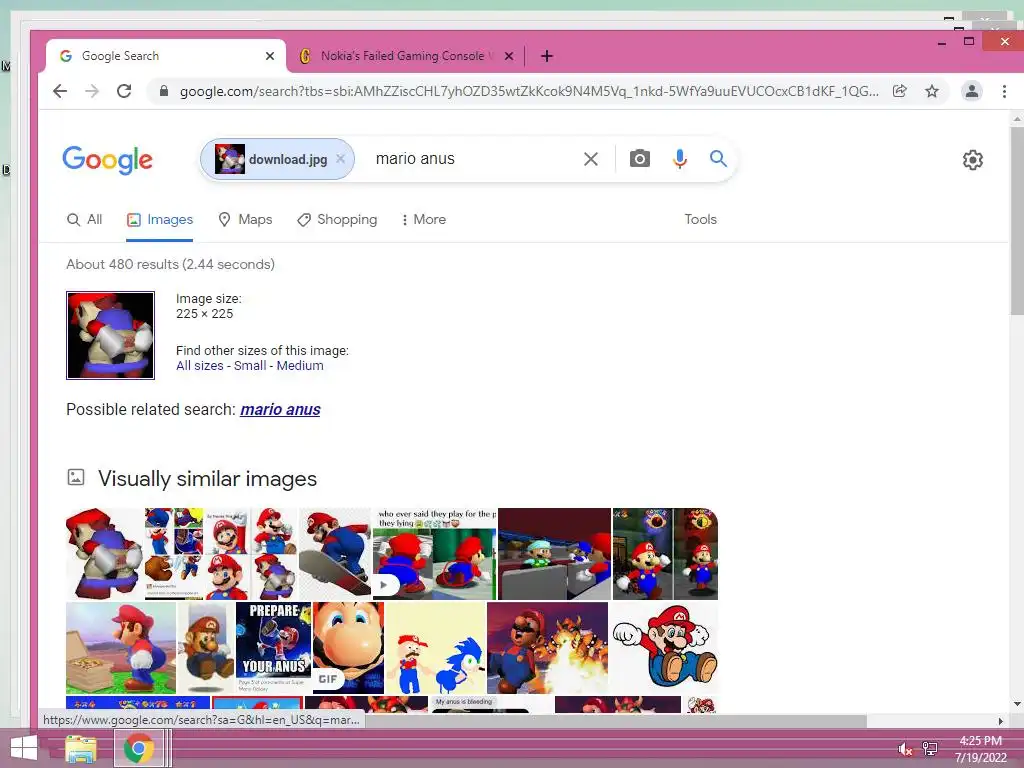Image resolution: width=1024 pixels, height=768 pixels.
Task: Click the uploaded query image thumbnail
Action: 110,335
